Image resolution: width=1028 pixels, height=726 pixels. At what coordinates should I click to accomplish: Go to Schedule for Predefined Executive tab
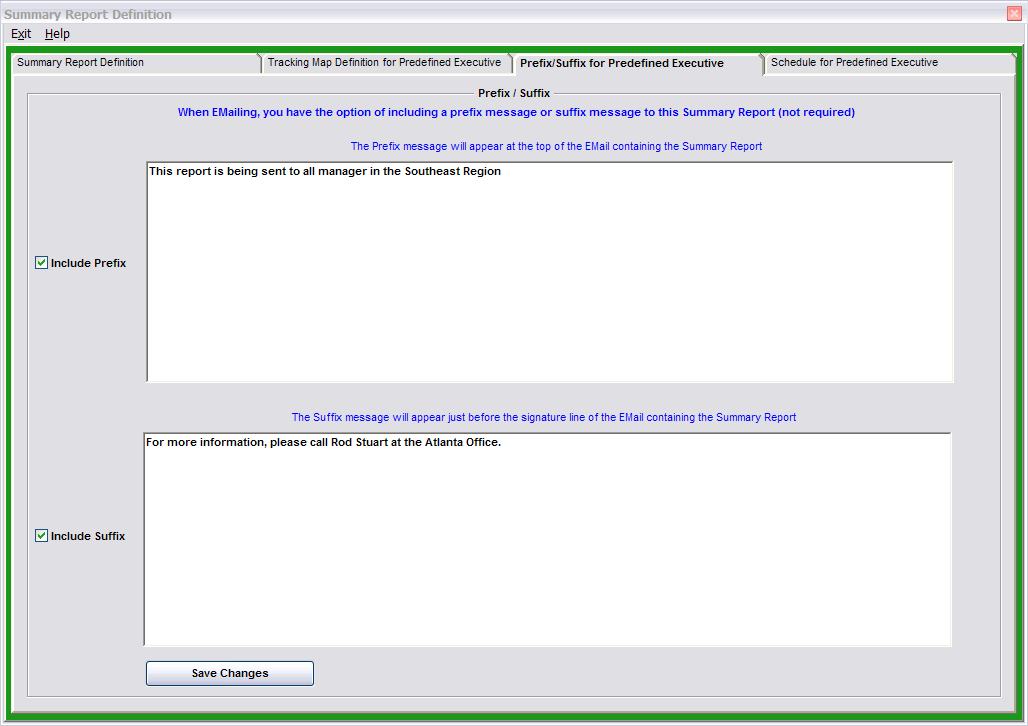854,63
